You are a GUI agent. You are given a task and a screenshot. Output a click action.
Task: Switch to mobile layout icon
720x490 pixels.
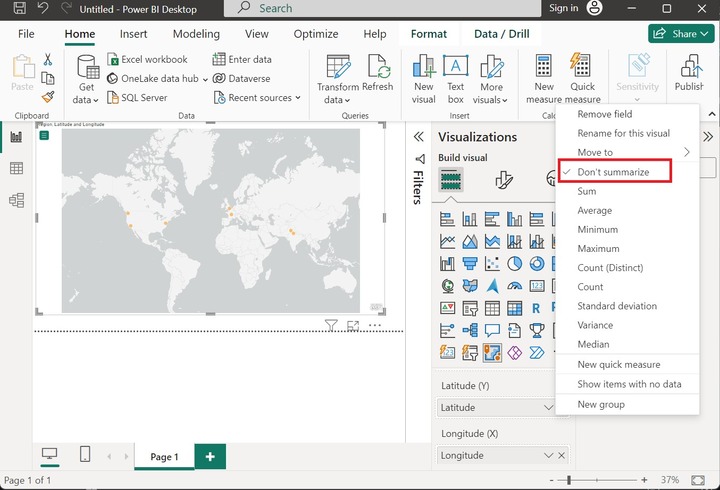[x=85, y=455]
